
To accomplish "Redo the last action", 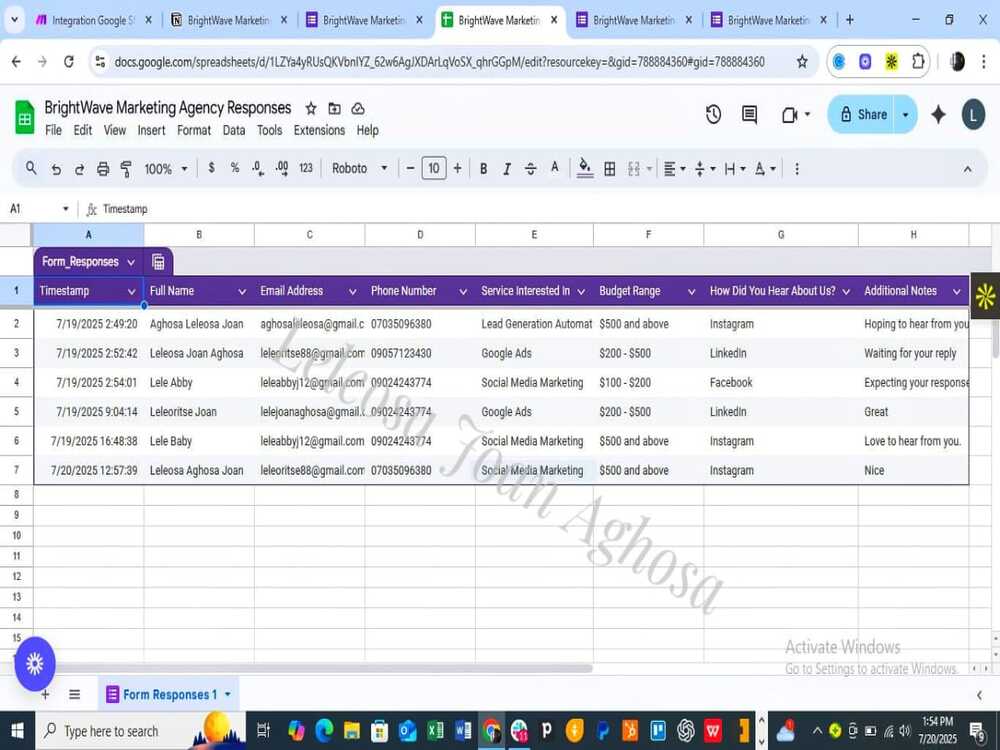I will (x=79, y=169).
